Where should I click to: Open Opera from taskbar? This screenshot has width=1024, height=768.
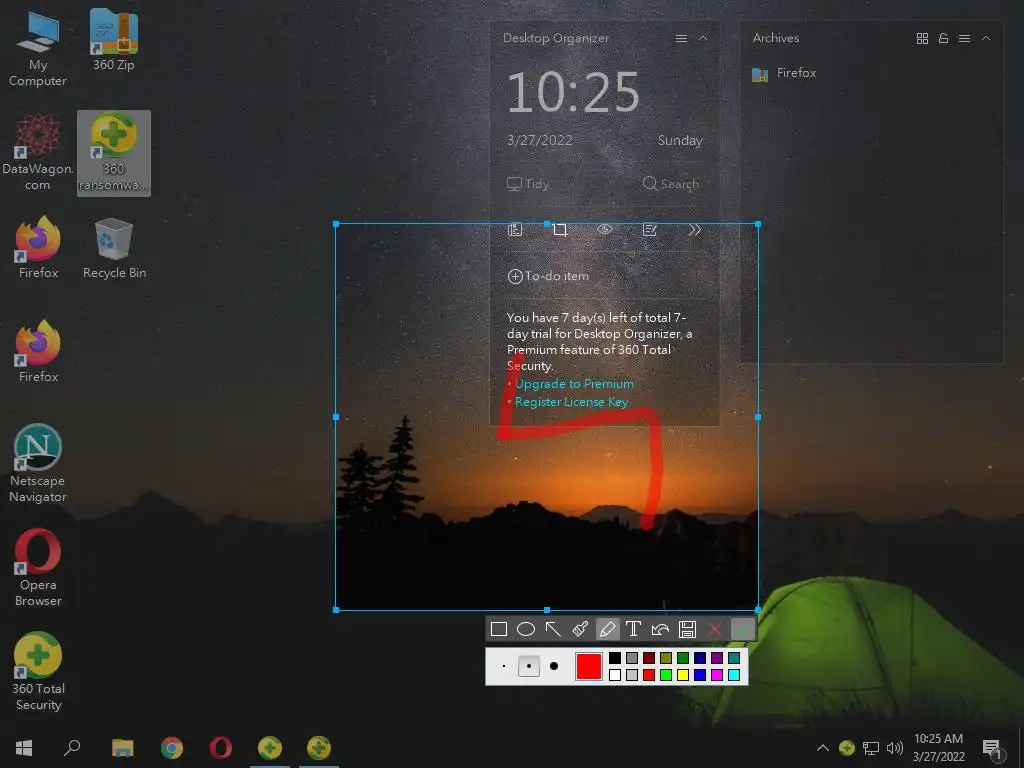tap(221, 748)
